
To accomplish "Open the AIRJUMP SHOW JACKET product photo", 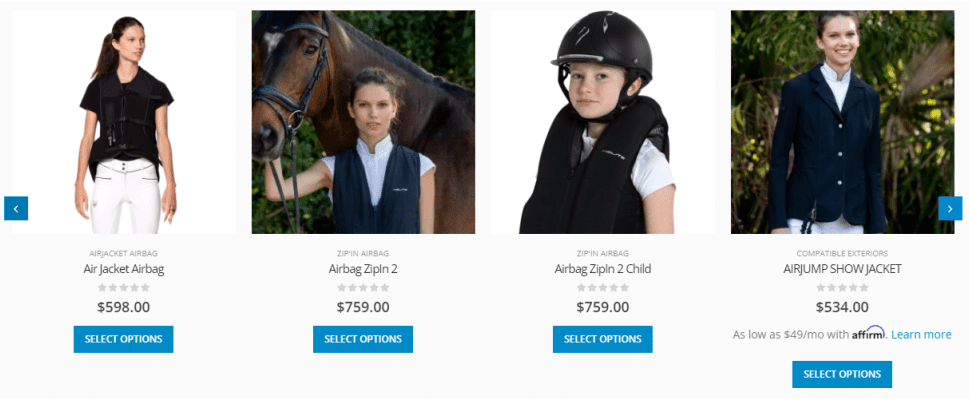I will coord(842,122).
